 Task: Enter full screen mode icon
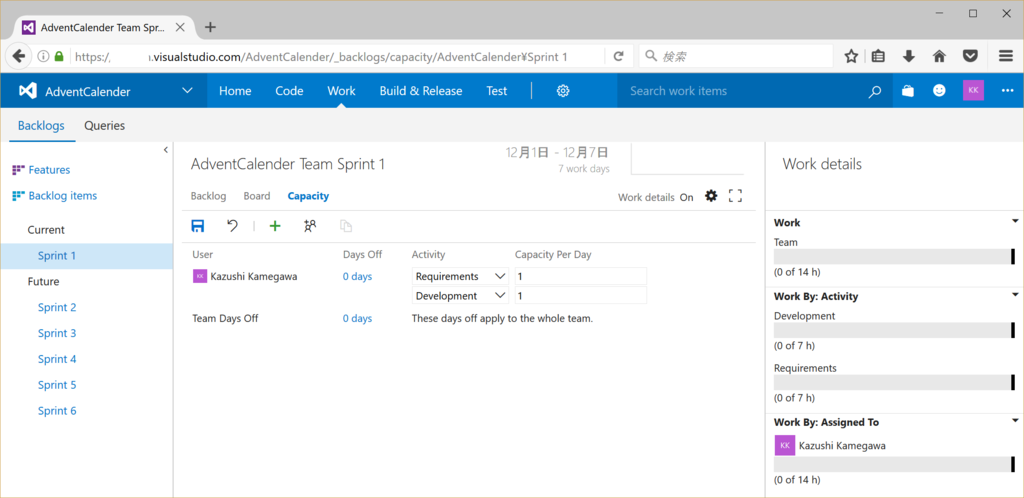click(736, 196)
